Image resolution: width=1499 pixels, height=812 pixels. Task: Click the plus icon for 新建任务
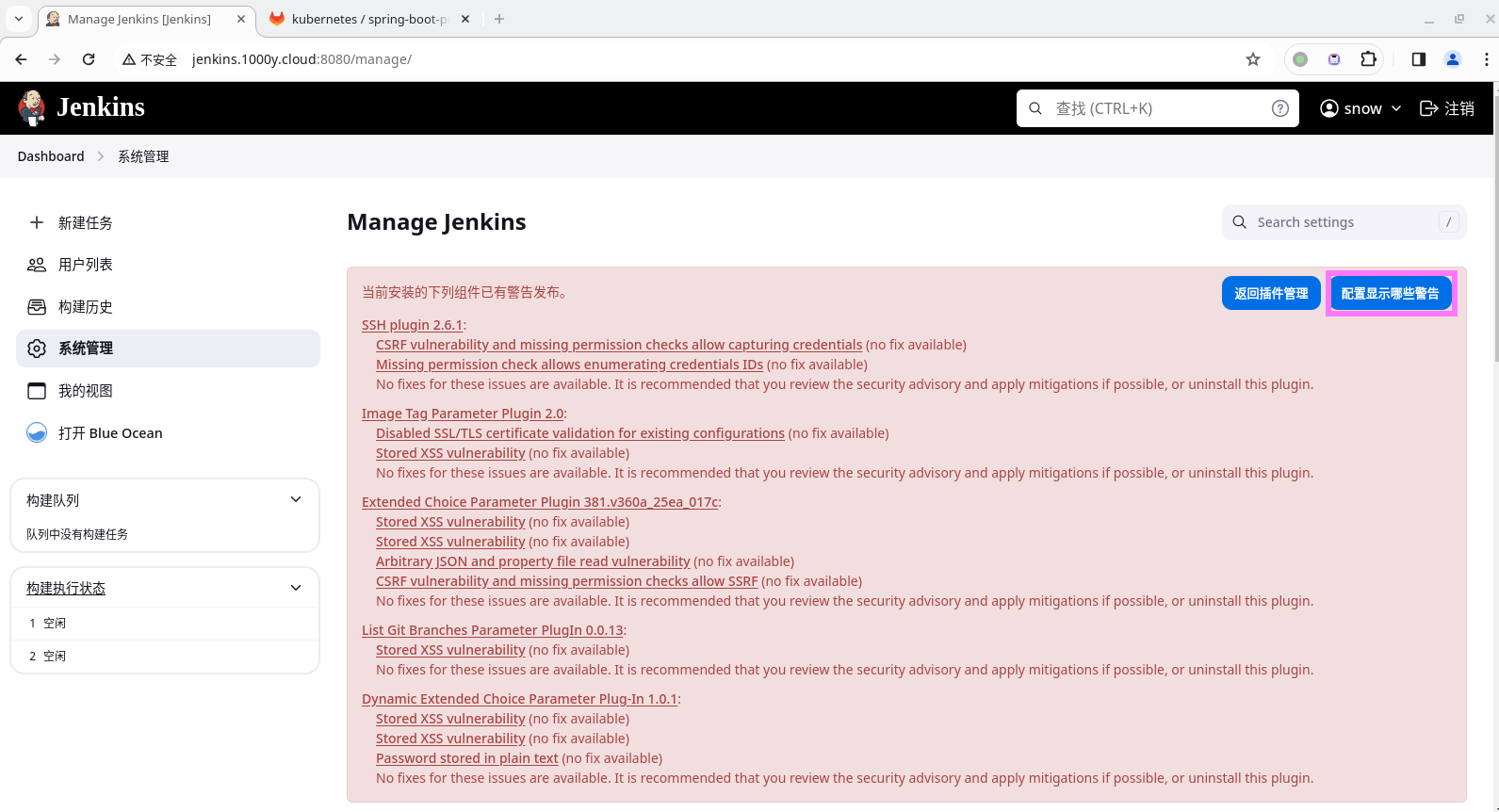(37, 222)
